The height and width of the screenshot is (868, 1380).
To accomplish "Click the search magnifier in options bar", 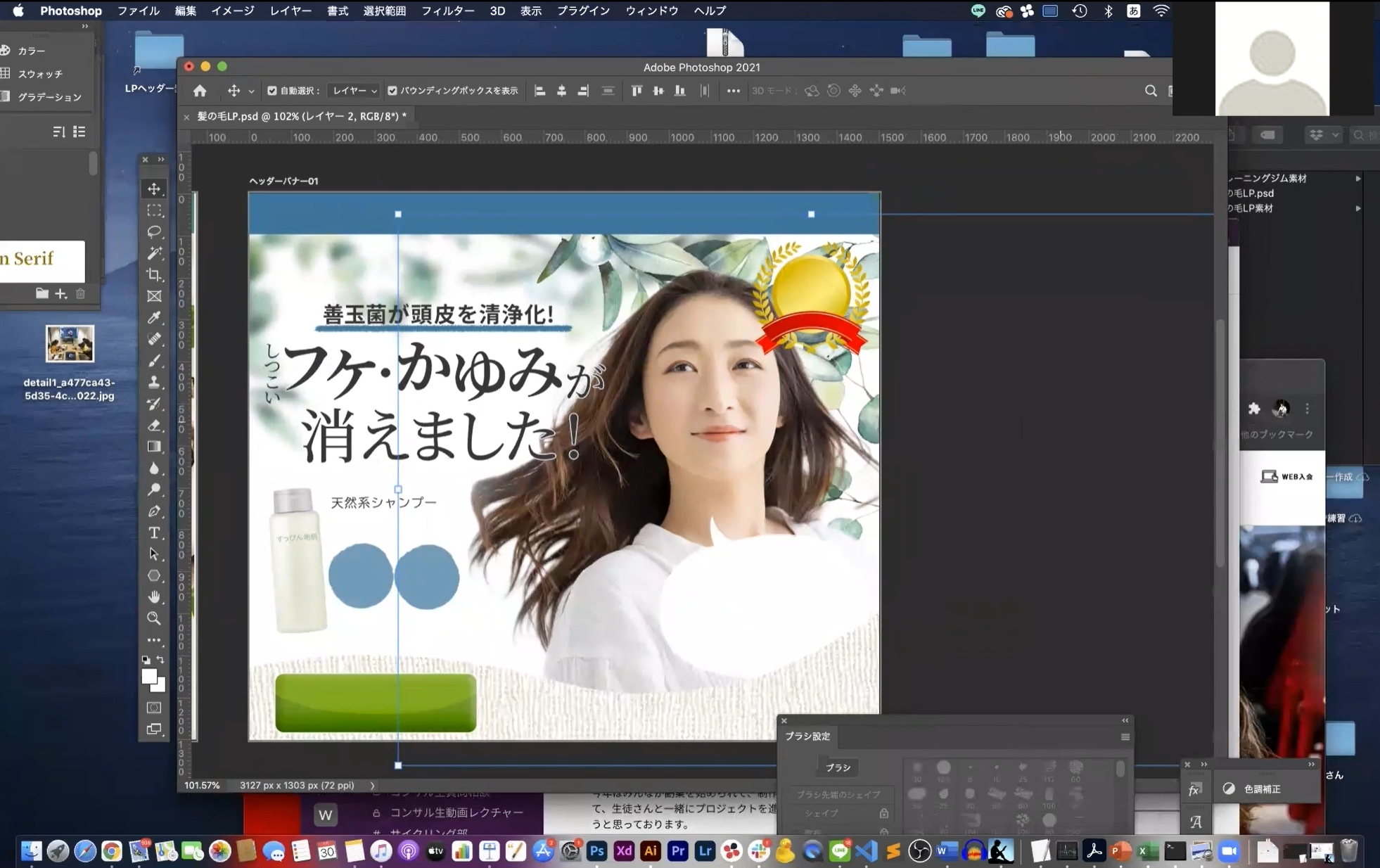I will tap(1151, 91).
